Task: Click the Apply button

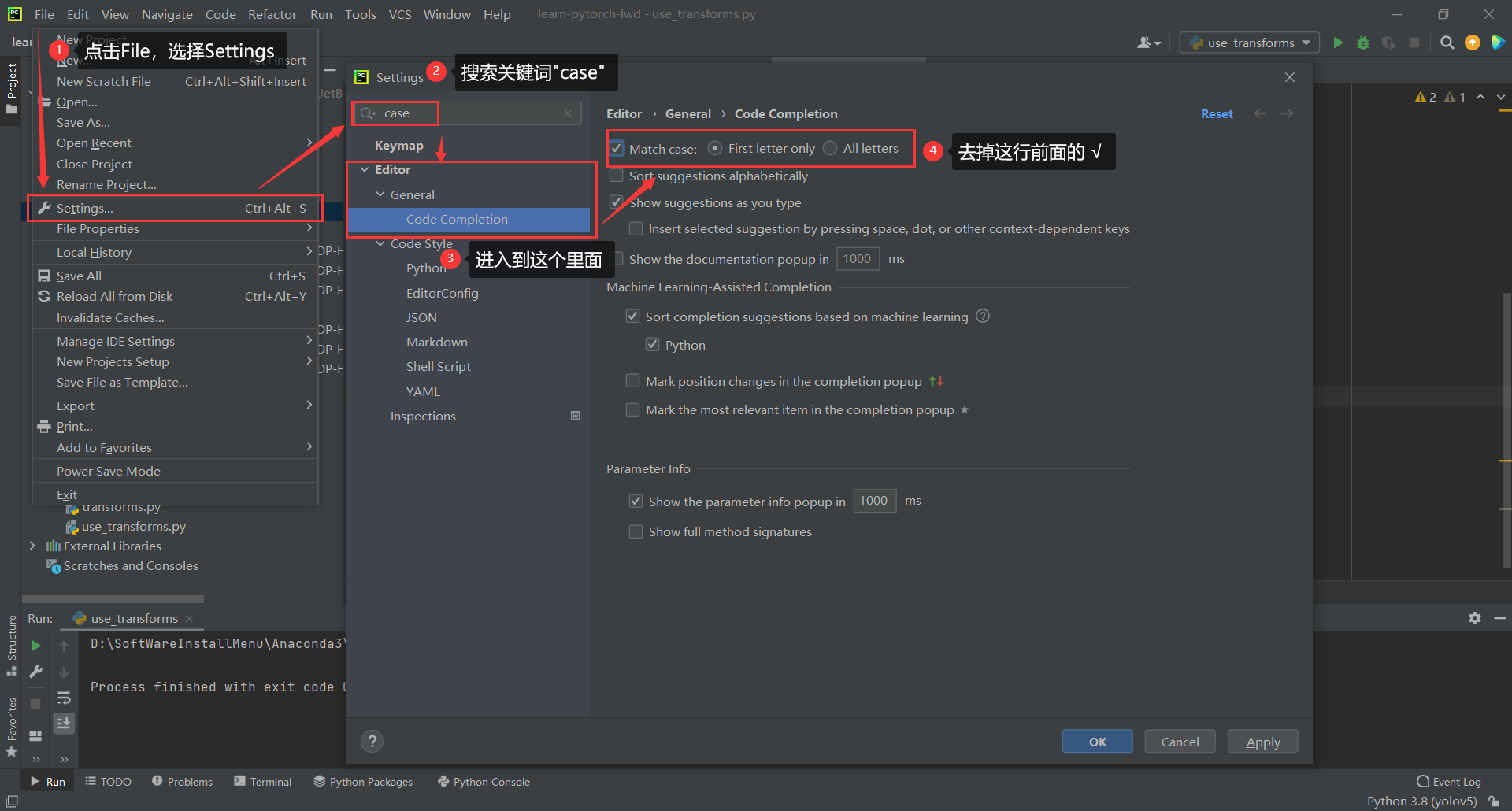Action: click(x=1262, y=742)
